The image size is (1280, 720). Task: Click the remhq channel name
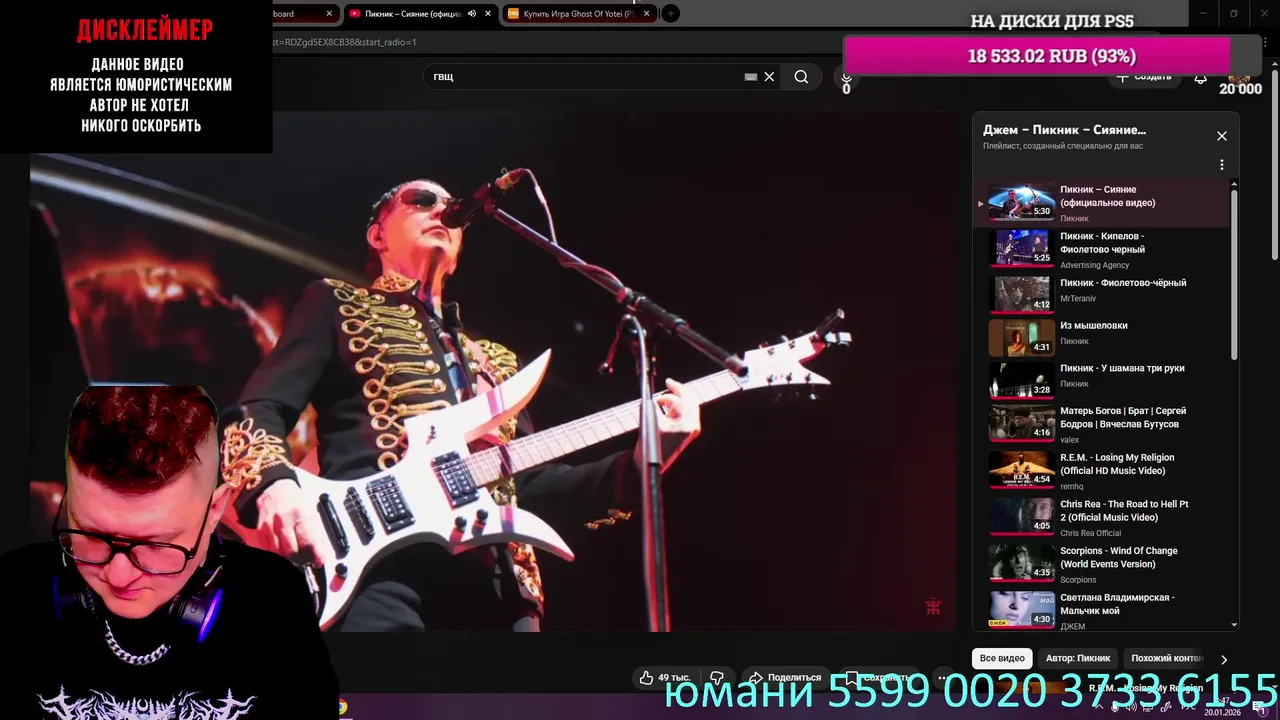(x=1072, y=486)
